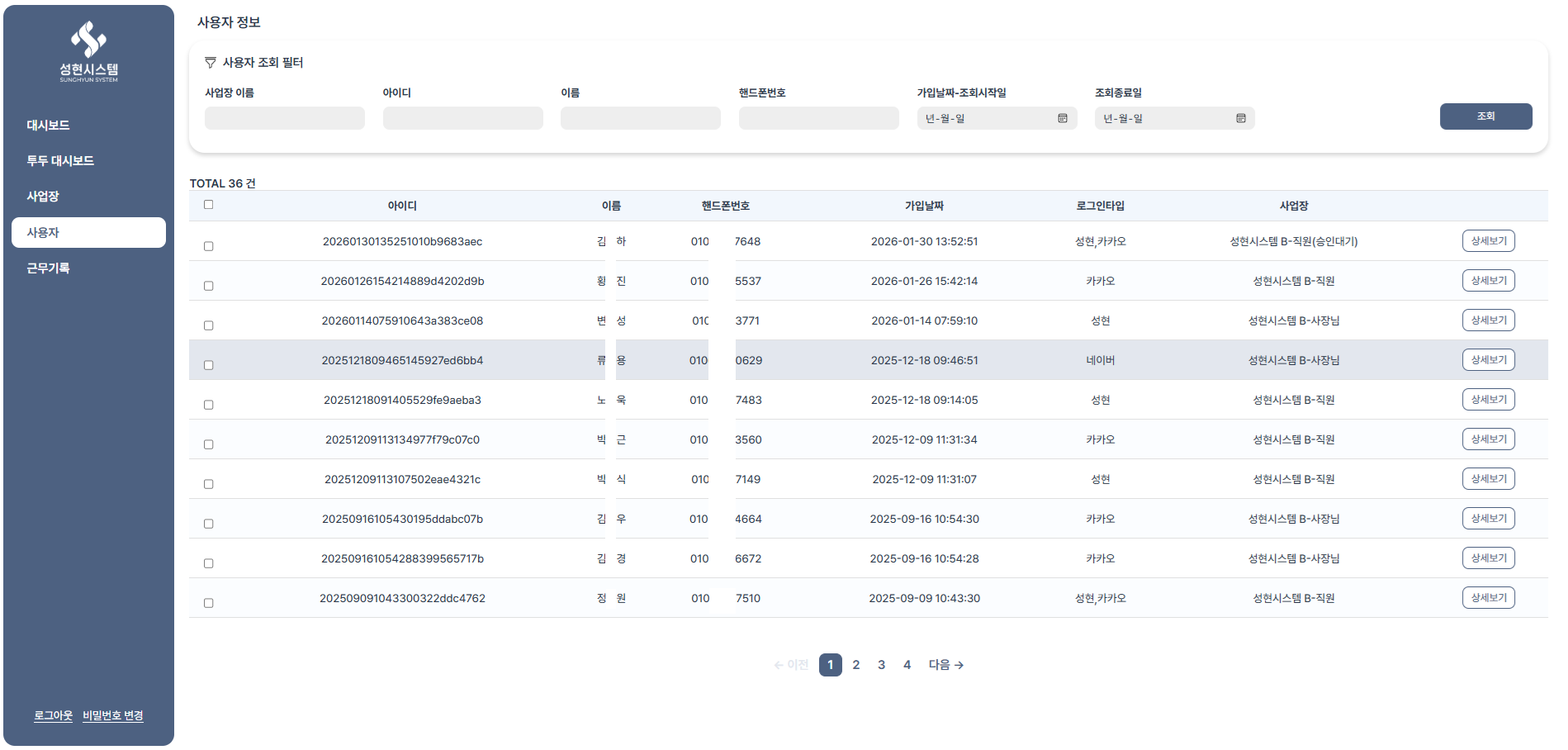Open 상세보기 for 2025-09-09 10:43:30 row

click(x=1489, y=598)
